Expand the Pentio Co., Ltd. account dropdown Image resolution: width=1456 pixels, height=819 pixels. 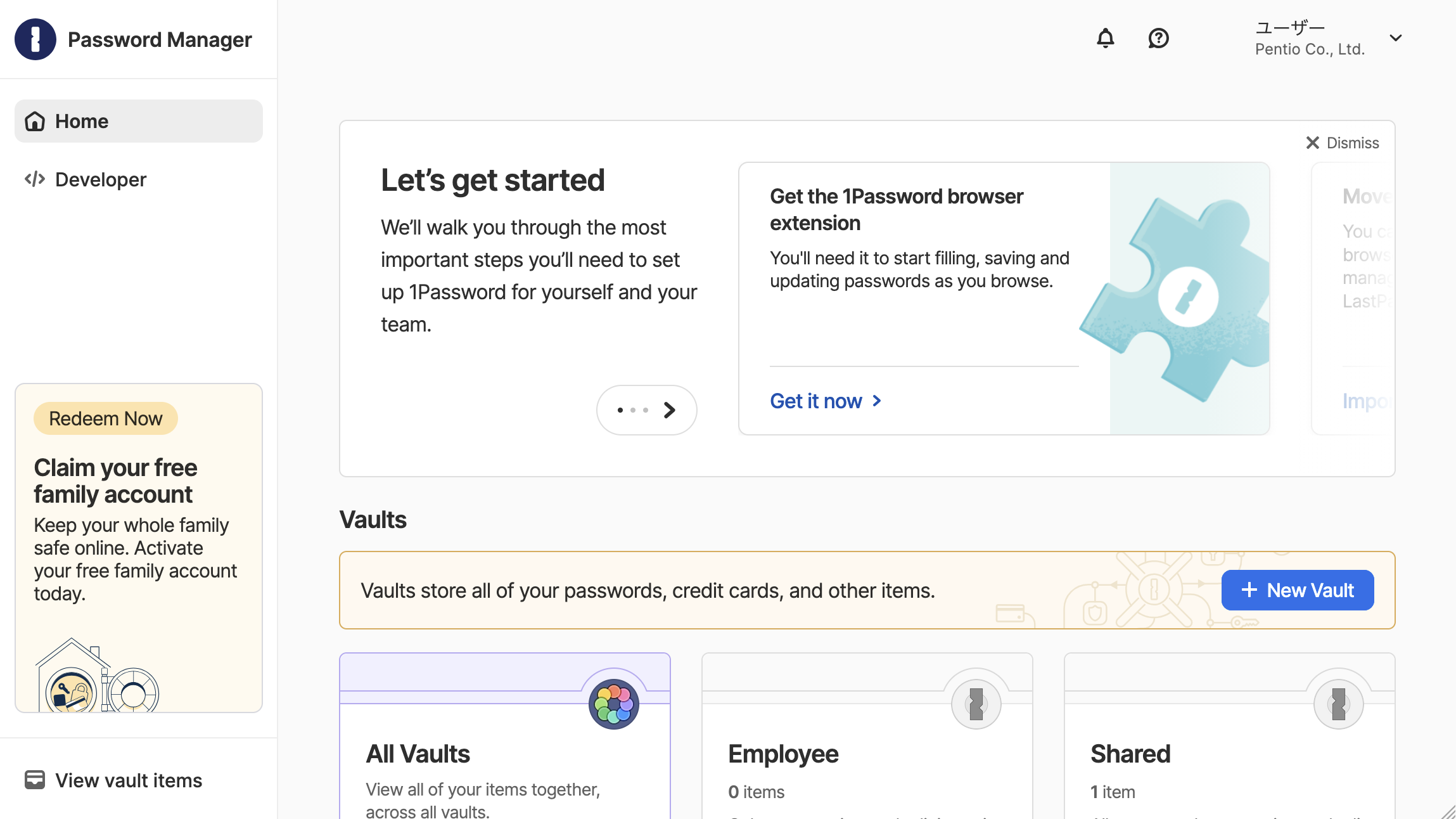[x=1396, y=38]
